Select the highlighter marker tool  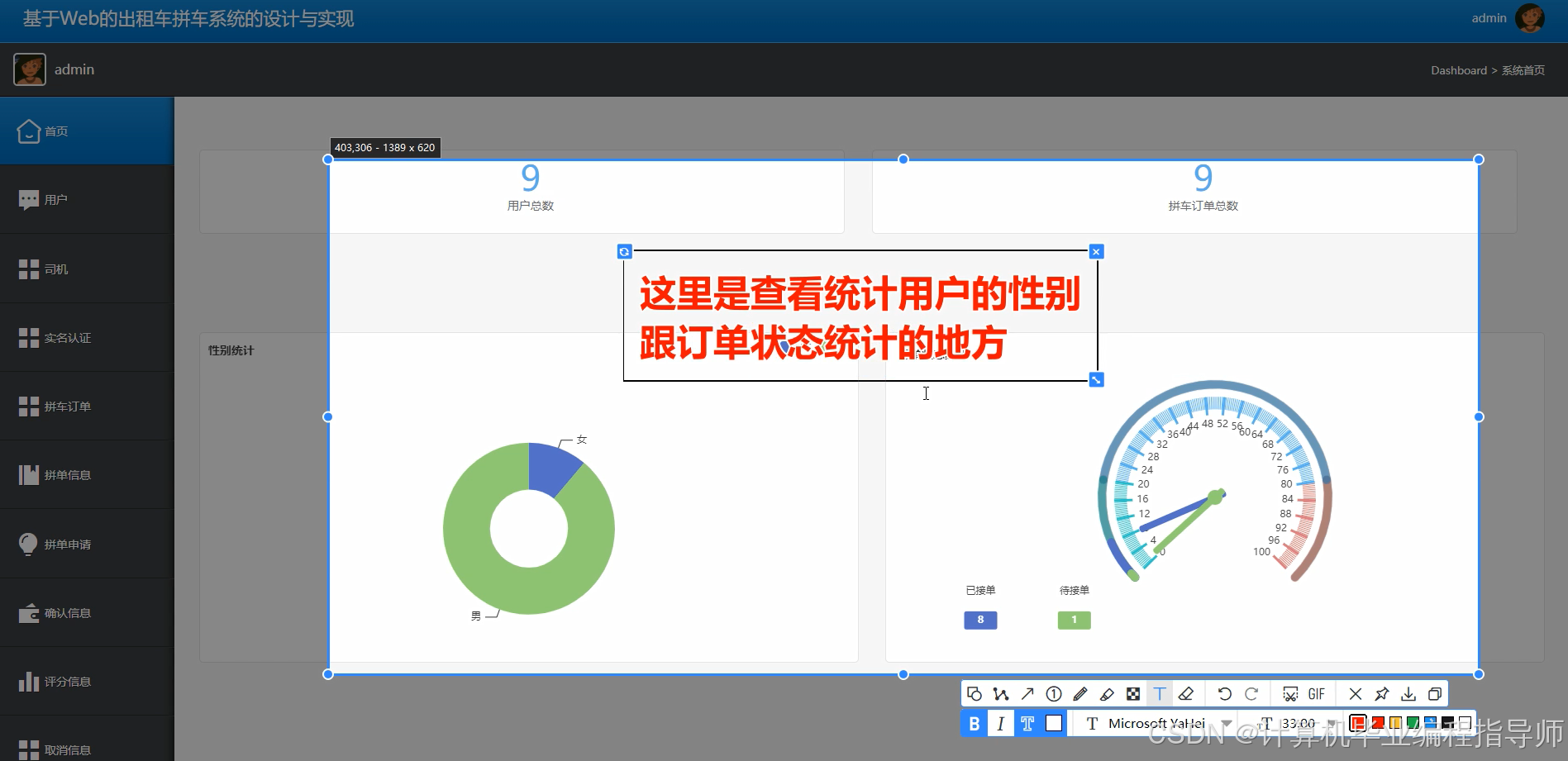(x=1107, y=694)
